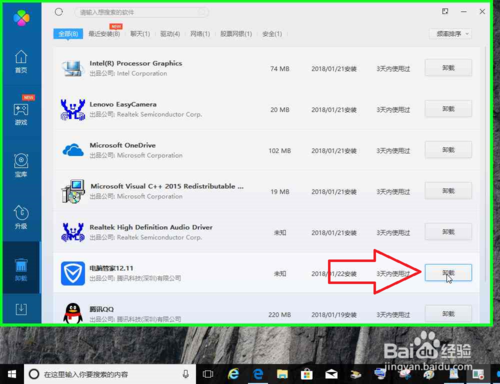Click 卸载 button for 腾讯QQ
Viewport: 500px width, 384px height.
[448, 314]
